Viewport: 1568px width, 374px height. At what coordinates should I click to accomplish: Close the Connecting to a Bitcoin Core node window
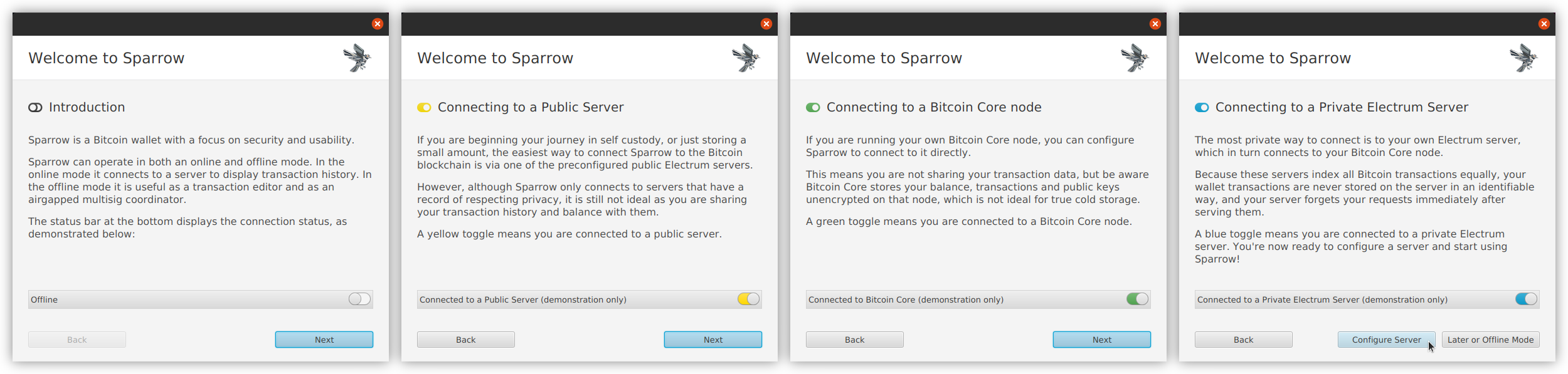pos(1155,24)
